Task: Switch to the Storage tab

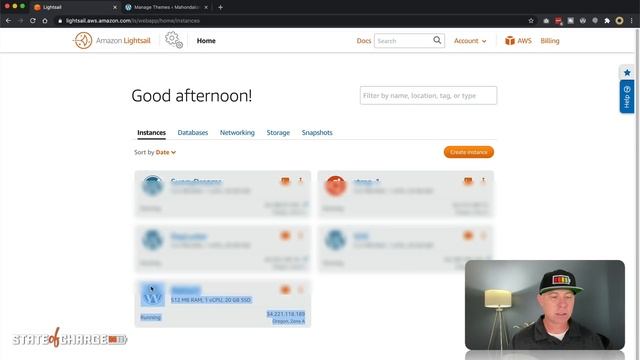Action: [x=278, y=133]
